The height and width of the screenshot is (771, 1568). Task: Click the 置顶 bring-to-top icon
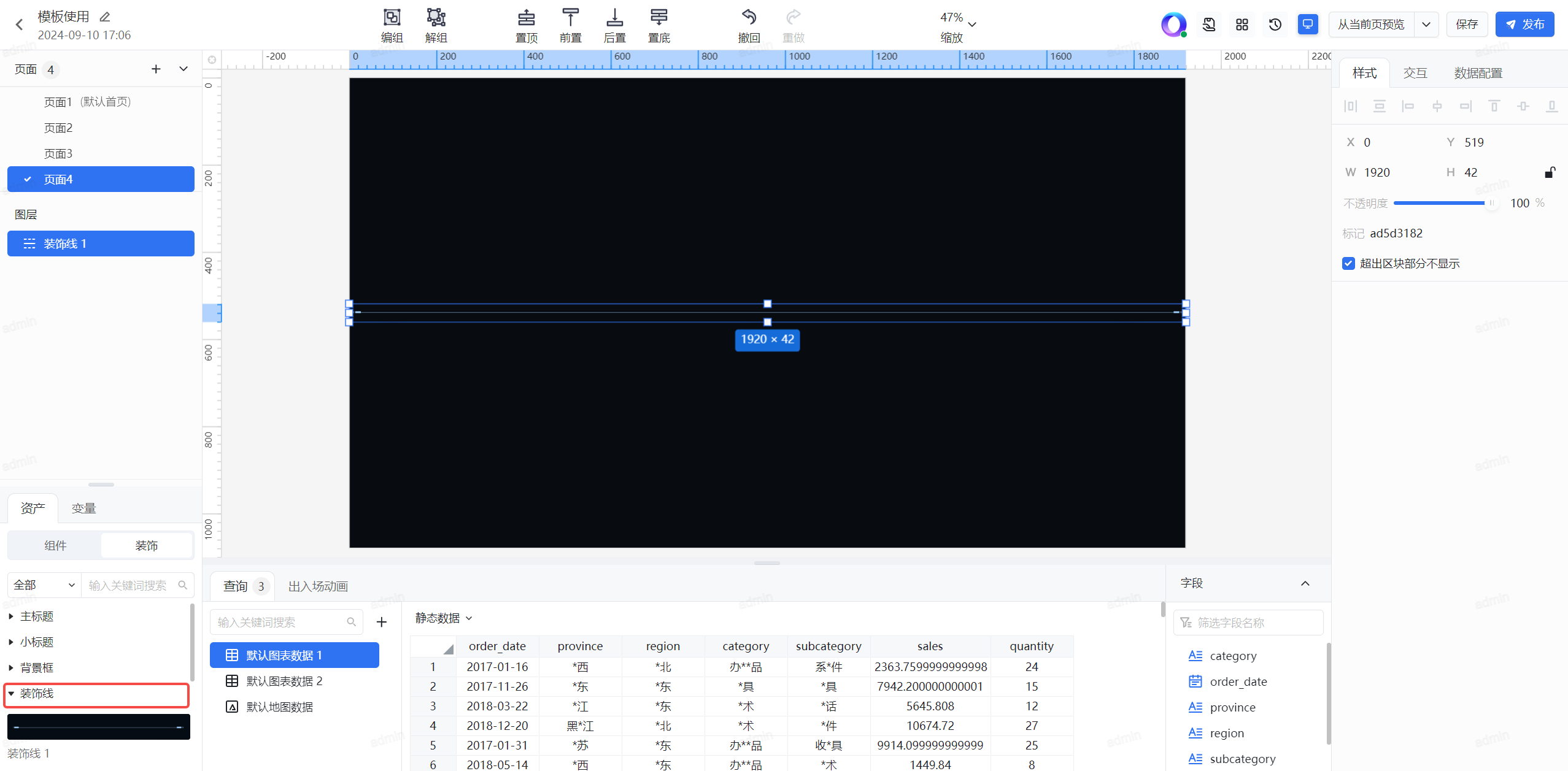[527, 17]
